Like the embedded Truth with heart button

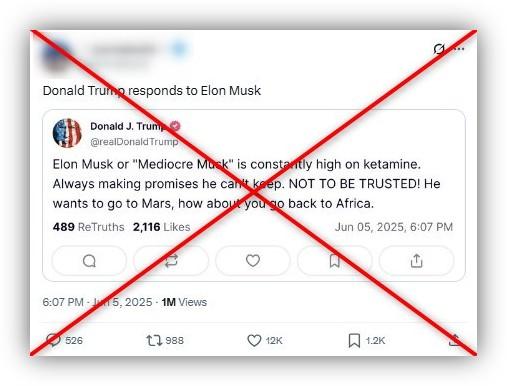click(x=253, y=261)
